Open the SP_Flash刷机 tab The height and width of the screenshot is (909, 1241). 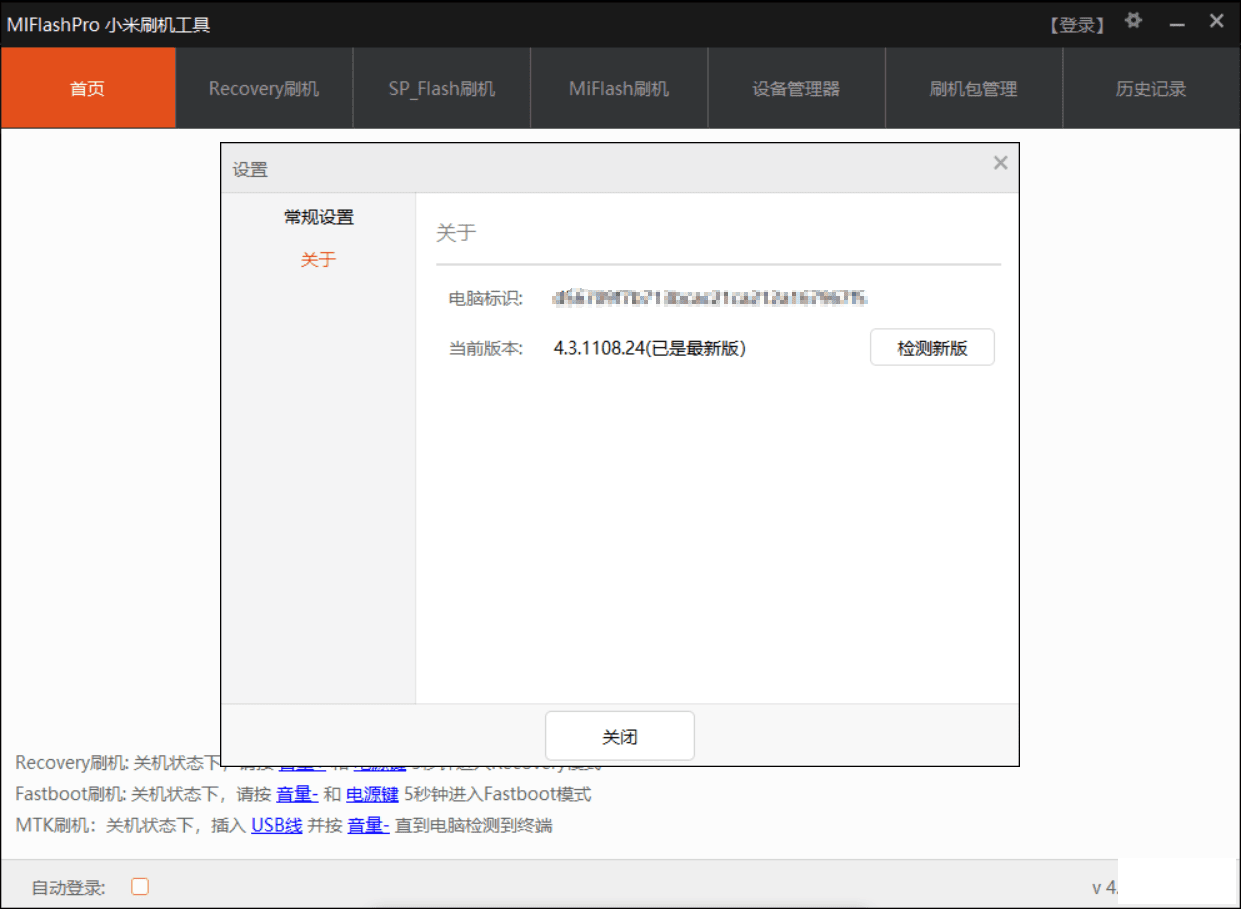442,88
